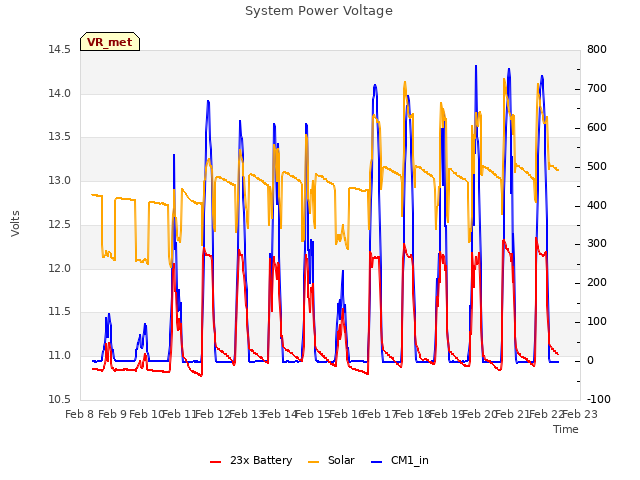This screenshot has width=640, height=480.
Task: Click the 500 right axis tick label
Action: (597, 167)
